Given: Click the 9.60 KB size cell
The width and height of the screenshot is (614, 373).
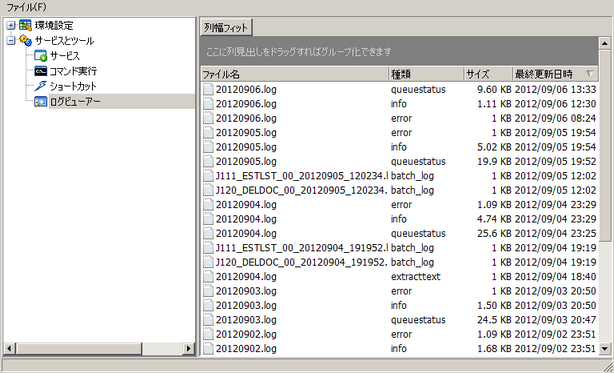Looking at the screenshot, I should (494, 90).
